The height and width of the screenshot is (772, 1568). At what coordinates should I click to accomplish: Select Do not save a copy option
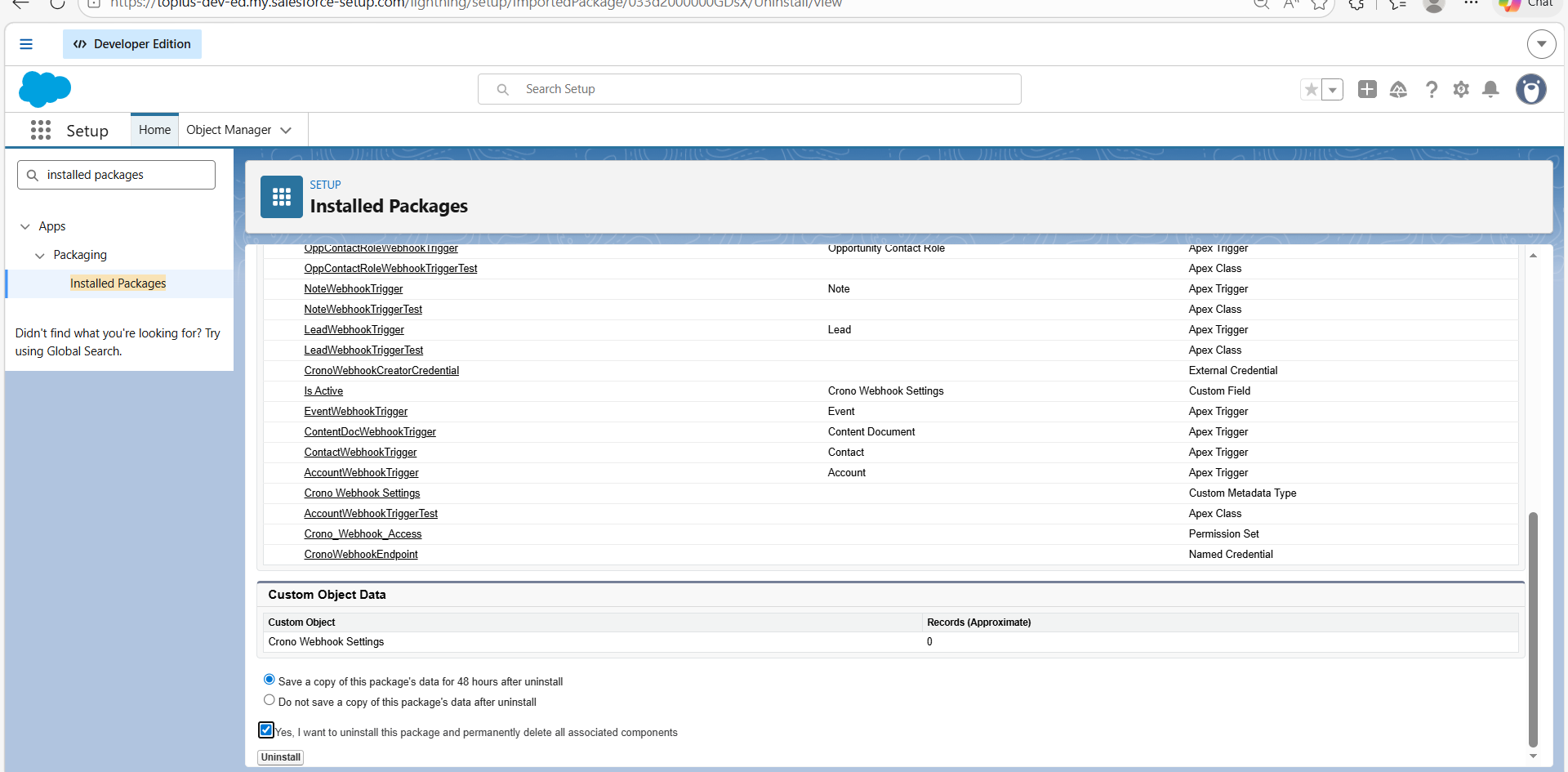(269, 700)
